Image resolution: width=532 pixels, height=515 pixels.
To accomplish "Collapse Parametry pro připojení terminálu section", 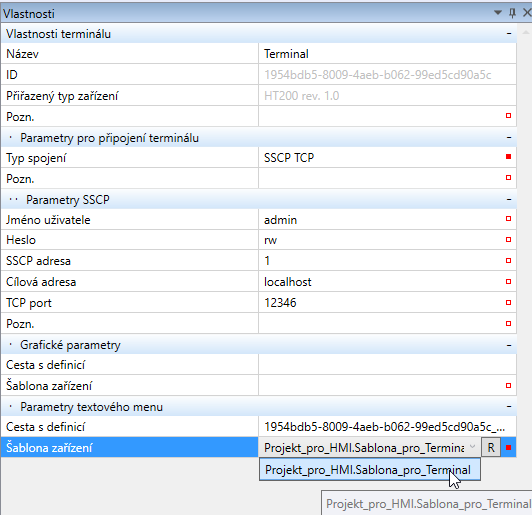I will tap(509, 137).
